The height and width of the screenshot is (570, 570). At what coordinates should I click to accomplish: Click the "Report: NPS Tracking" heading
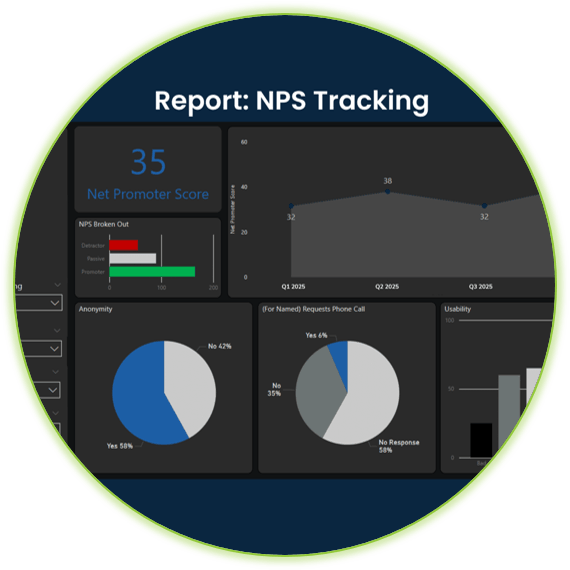click(292, 101)
